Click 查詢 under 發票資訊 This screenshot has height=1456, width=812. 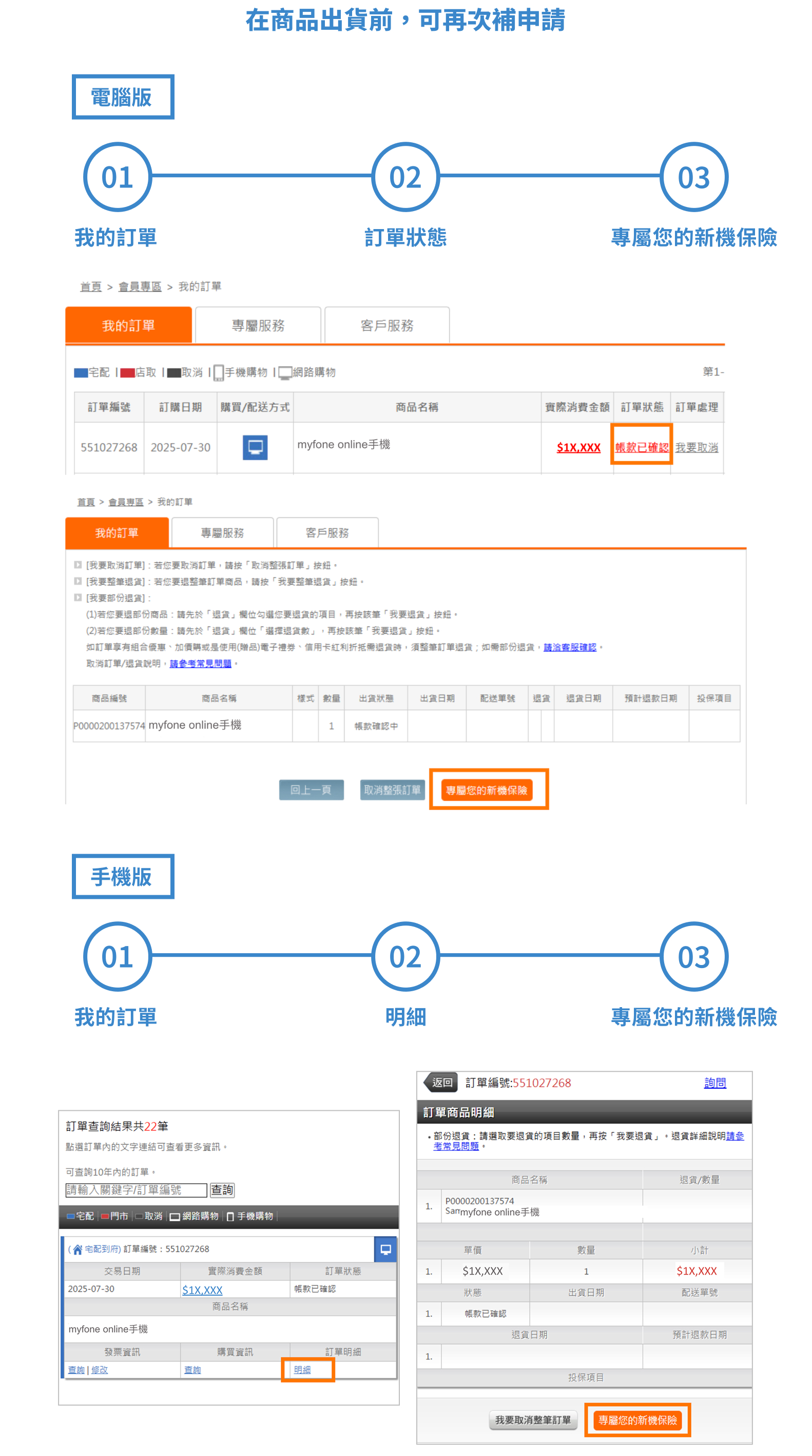76,1370
